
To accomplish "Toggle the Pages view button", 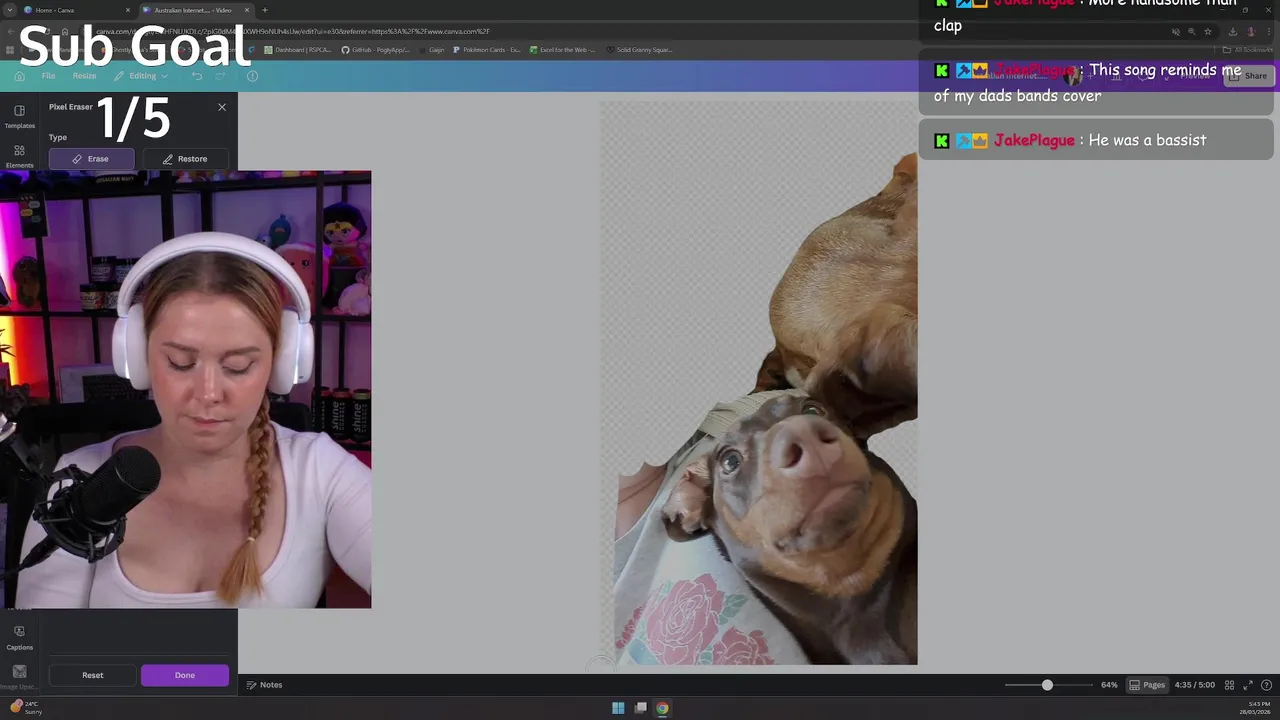I will click(x=1147, y=685).
